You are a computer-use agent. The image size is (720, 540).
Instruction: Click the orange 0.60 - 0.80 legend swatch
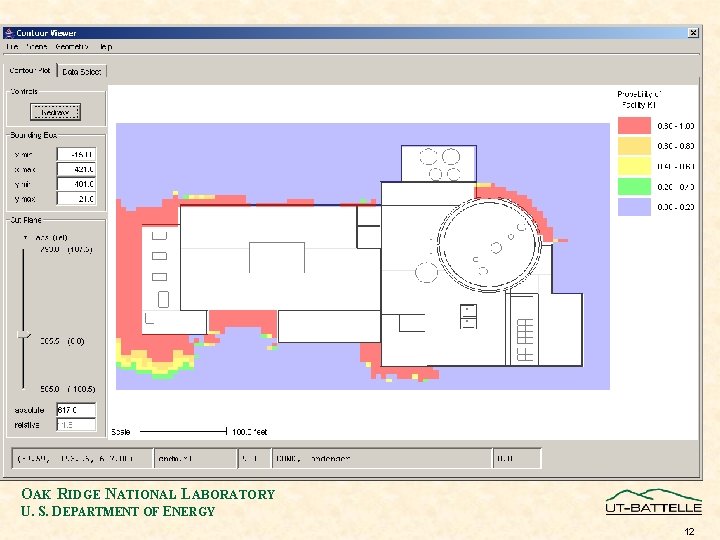tap(634, 146)
